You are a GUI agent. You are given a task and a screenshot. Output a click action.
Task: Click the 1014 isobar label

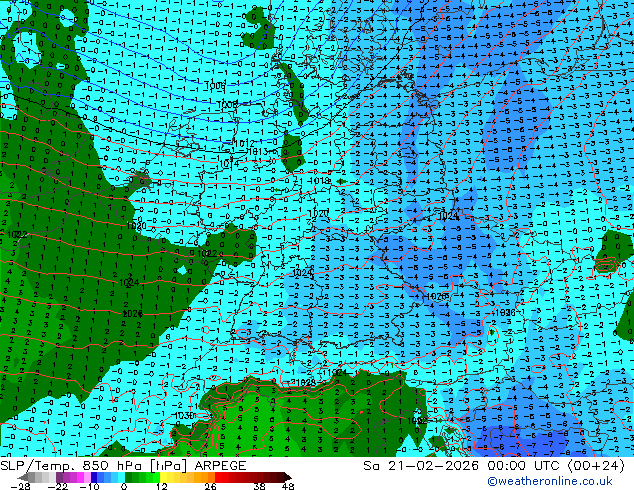coord(229,164)
